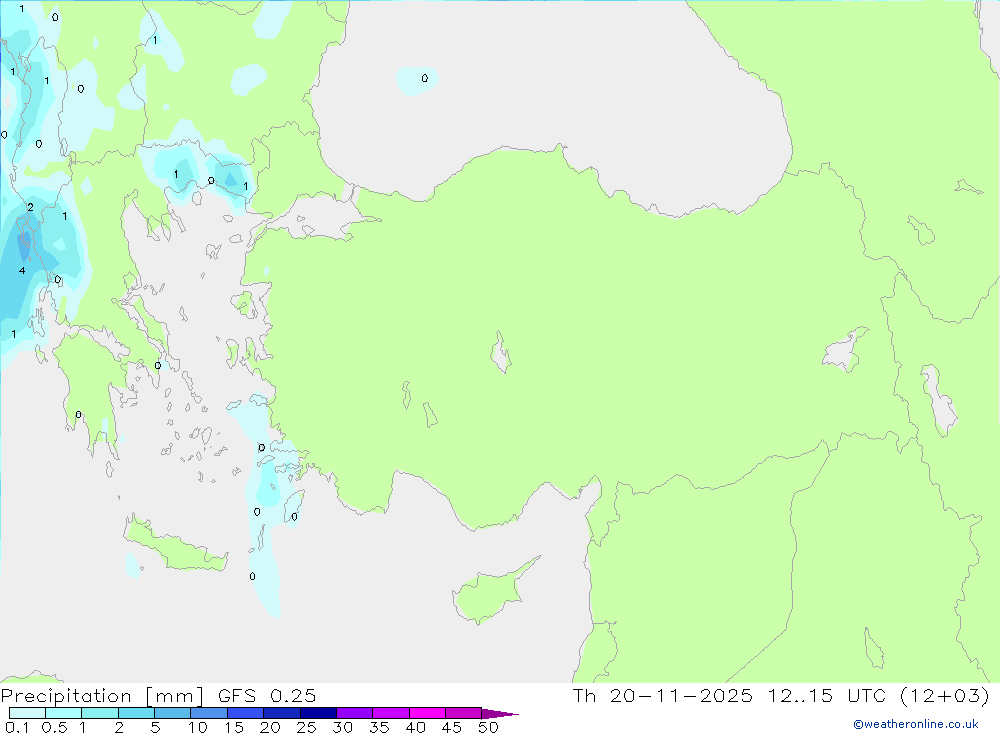This screenshot has width=1000, height=733.
Task: Click the legend scale label "35"
Action: (379, 727)
